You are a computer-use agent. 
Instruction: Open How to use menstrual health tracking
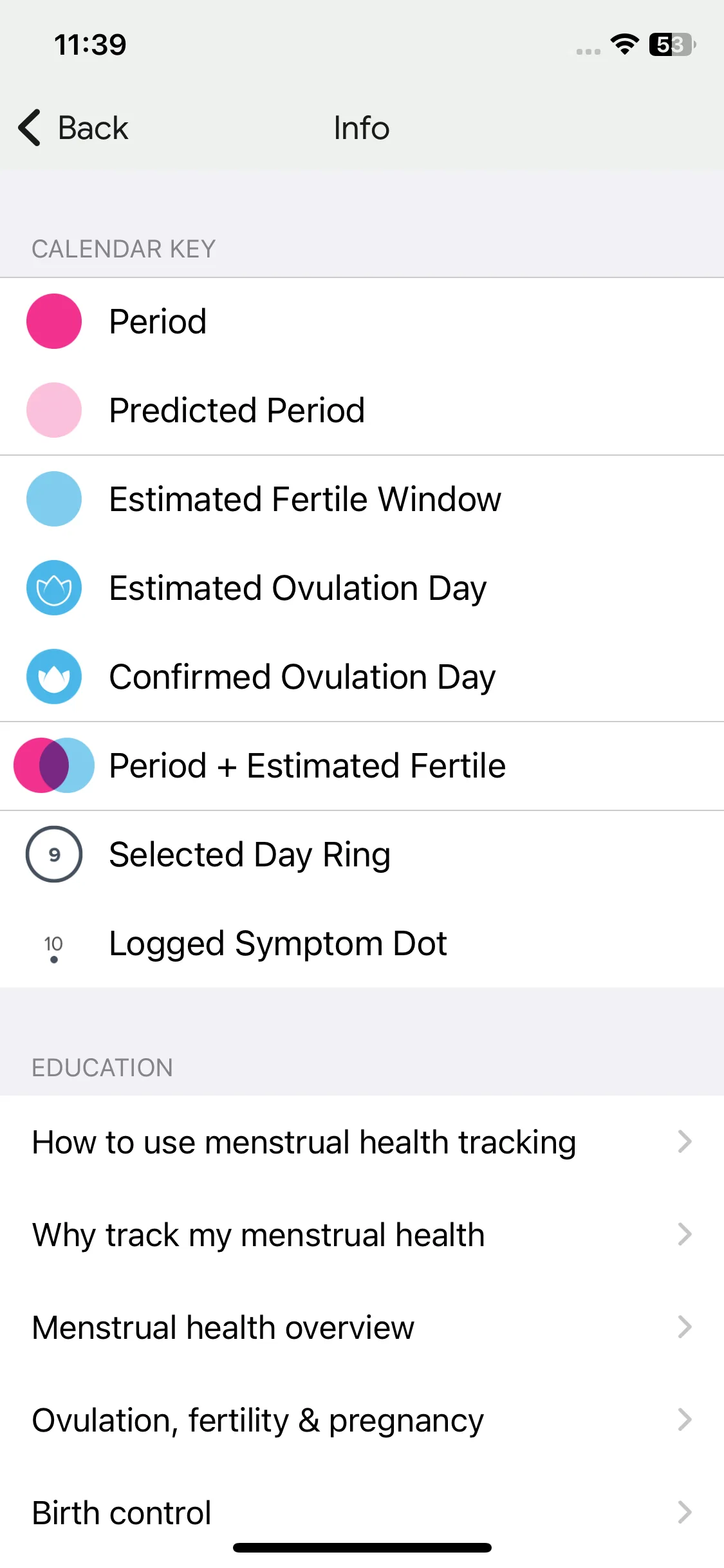(x=362, y=1142)
